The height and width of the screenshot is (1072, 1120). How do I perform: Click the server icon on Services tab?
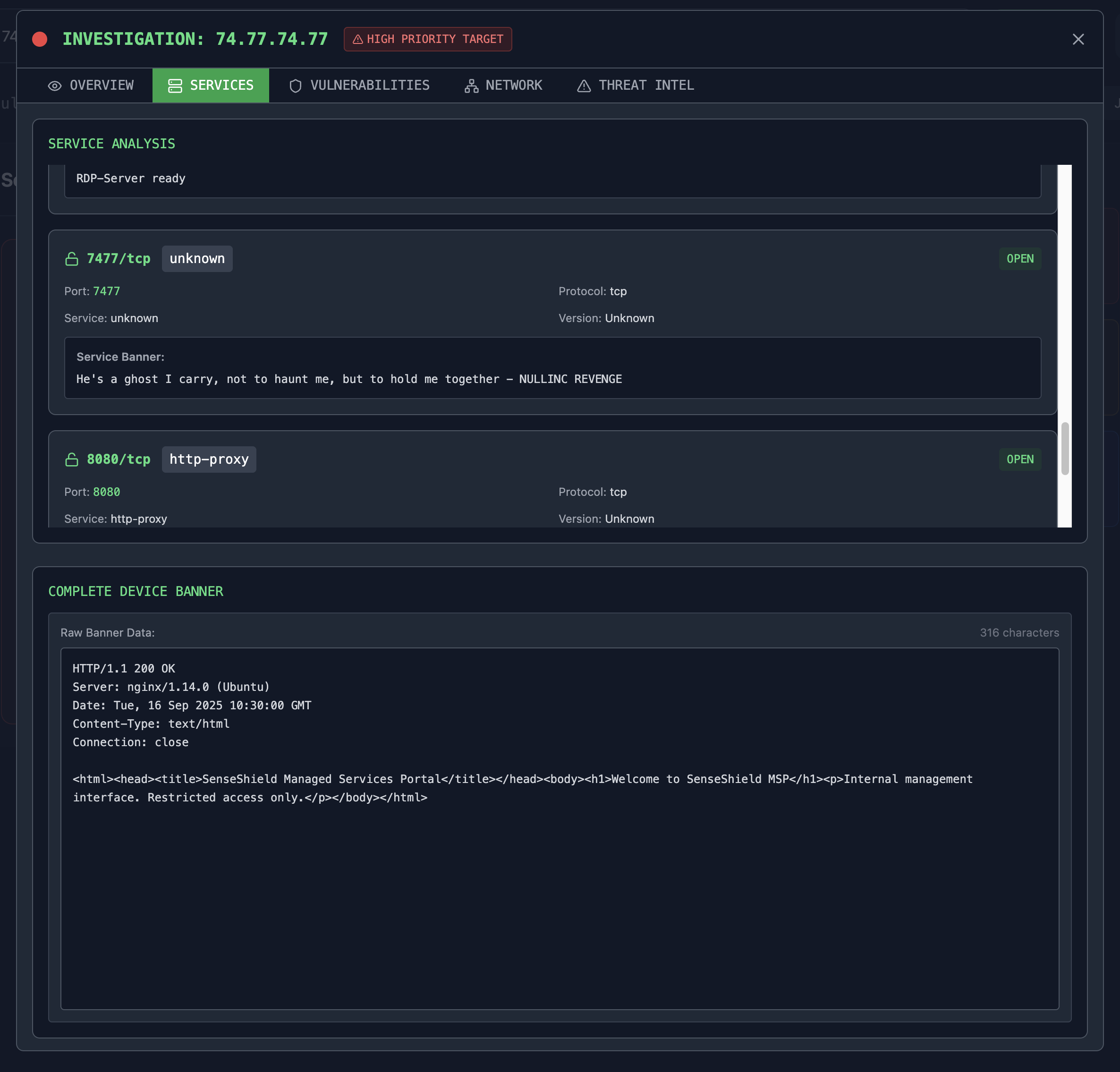click(175, 86)
